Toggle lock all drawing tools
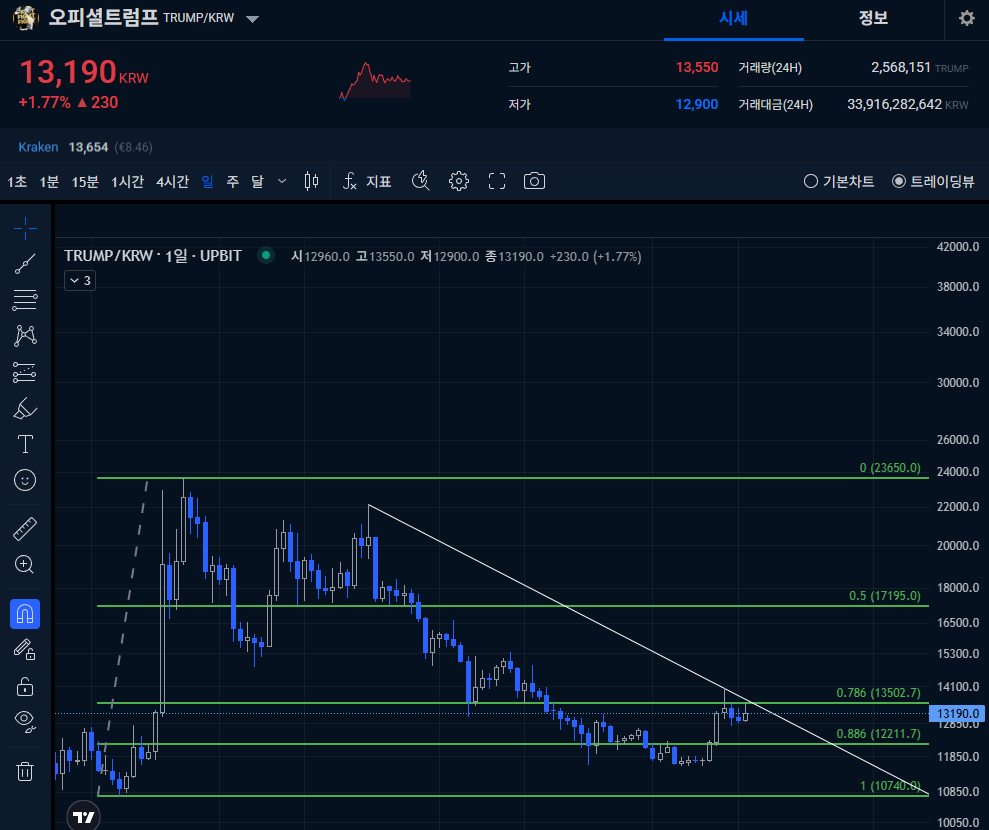The height and width of the screenshot is (830, 989). coord(25,686)
